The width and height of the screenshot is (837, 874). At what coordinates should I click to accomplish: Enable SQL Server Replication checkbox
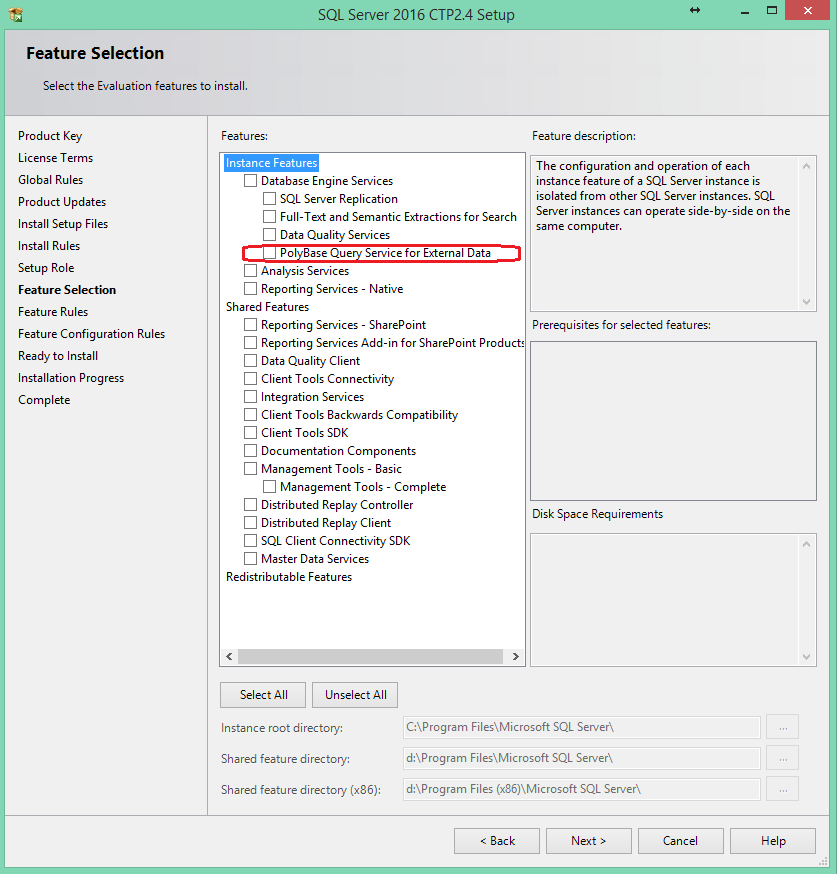[x=269, y=198]
